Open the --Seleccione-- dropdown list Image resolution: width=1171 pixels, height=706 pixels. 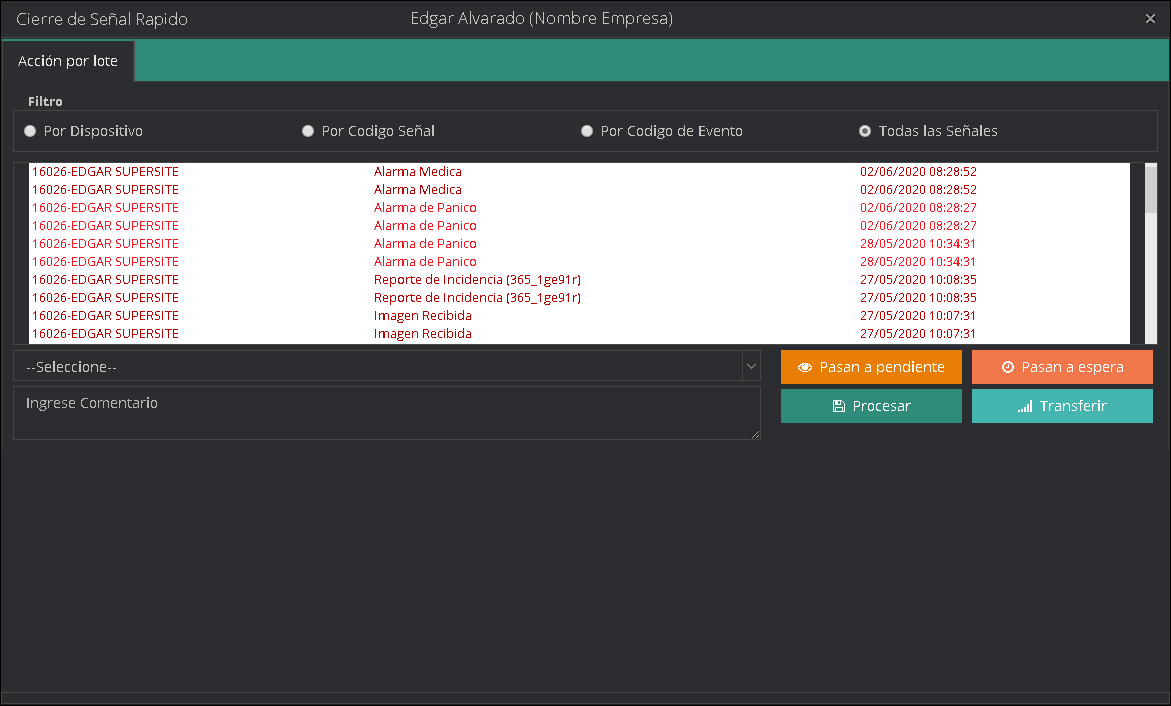[x=378, y=367]
